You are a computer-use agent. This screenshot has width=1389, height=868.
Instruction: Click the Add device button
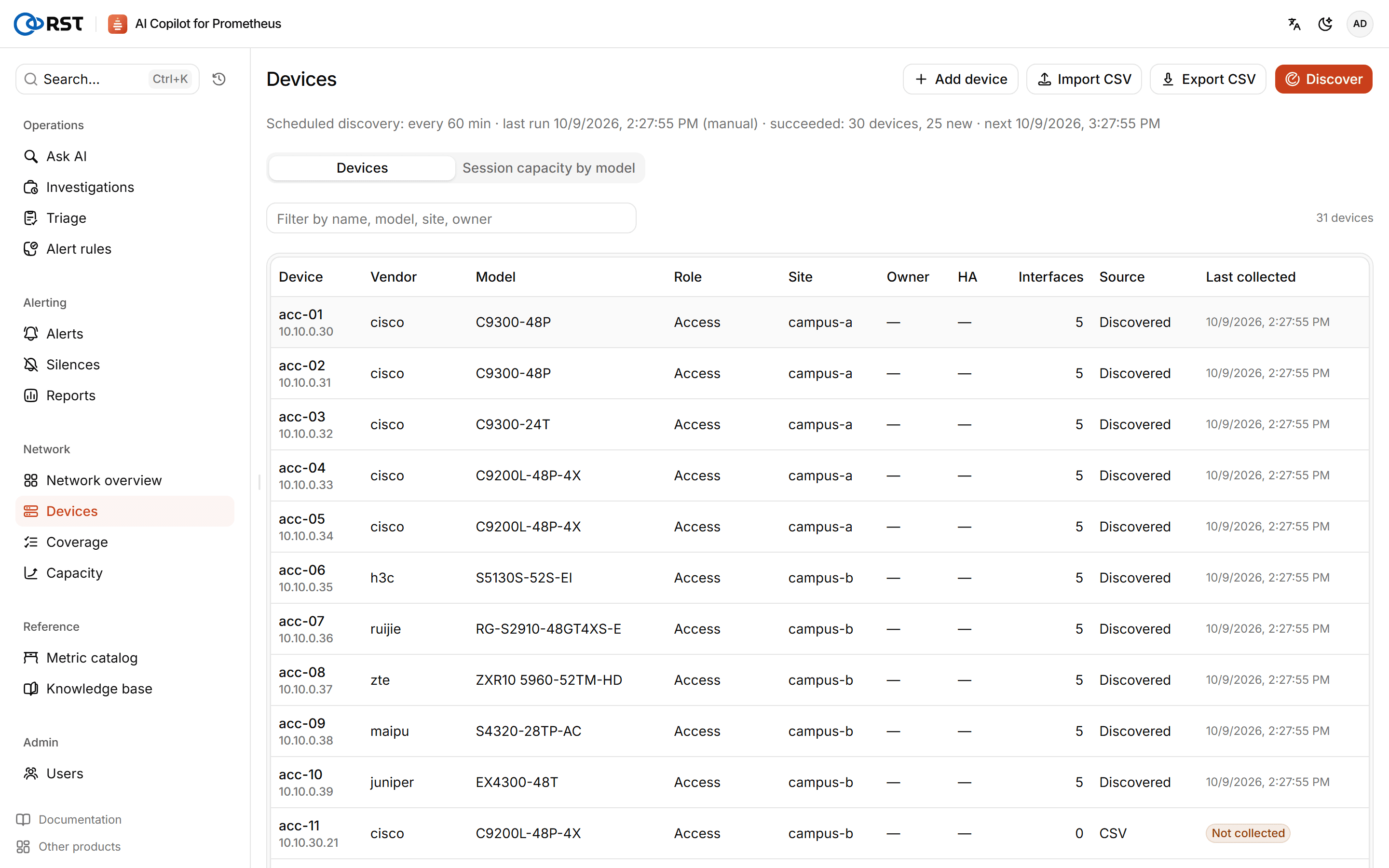click(x=960, y=79)
